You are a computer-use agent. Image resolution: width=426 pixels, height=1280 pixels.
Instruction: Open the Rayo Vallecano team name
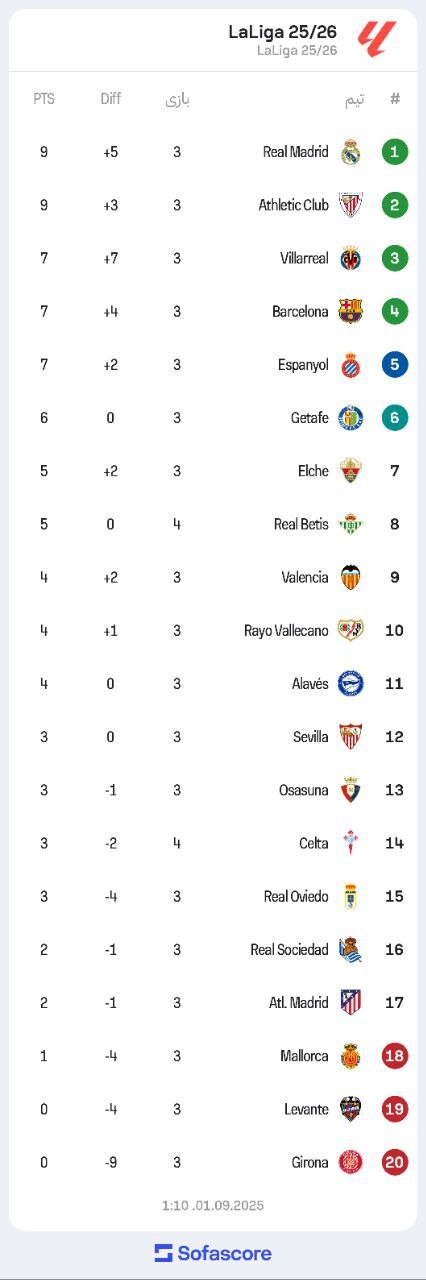pos(286,630)
